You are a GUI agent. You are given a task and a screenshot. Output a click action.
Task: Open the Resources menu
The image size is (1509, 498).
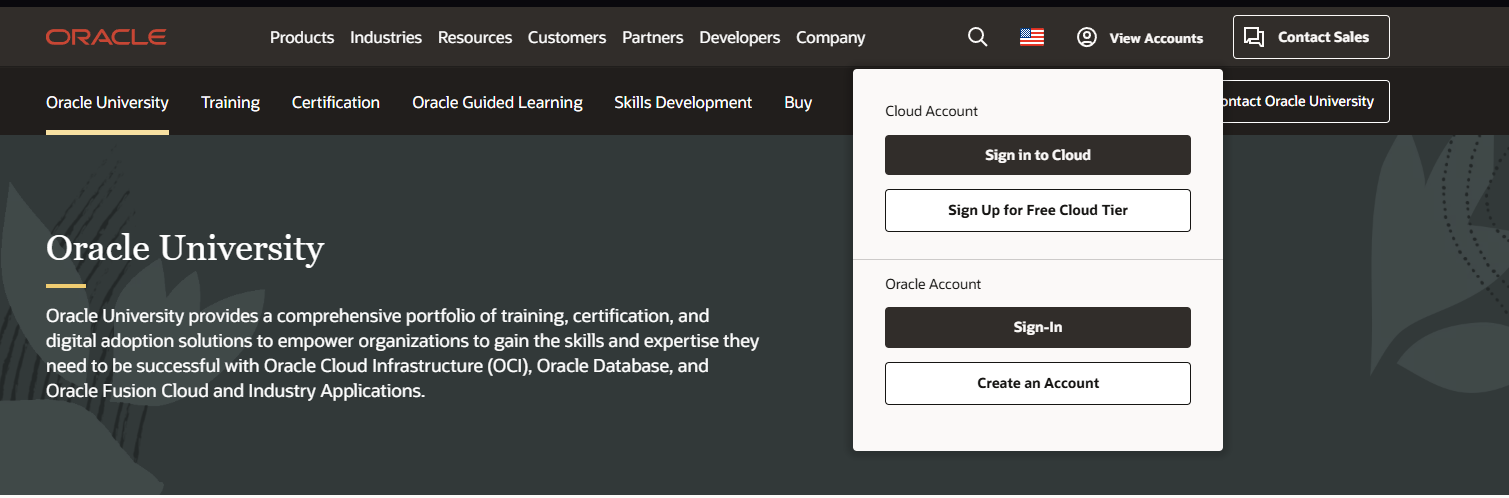(x=475, y=37)
